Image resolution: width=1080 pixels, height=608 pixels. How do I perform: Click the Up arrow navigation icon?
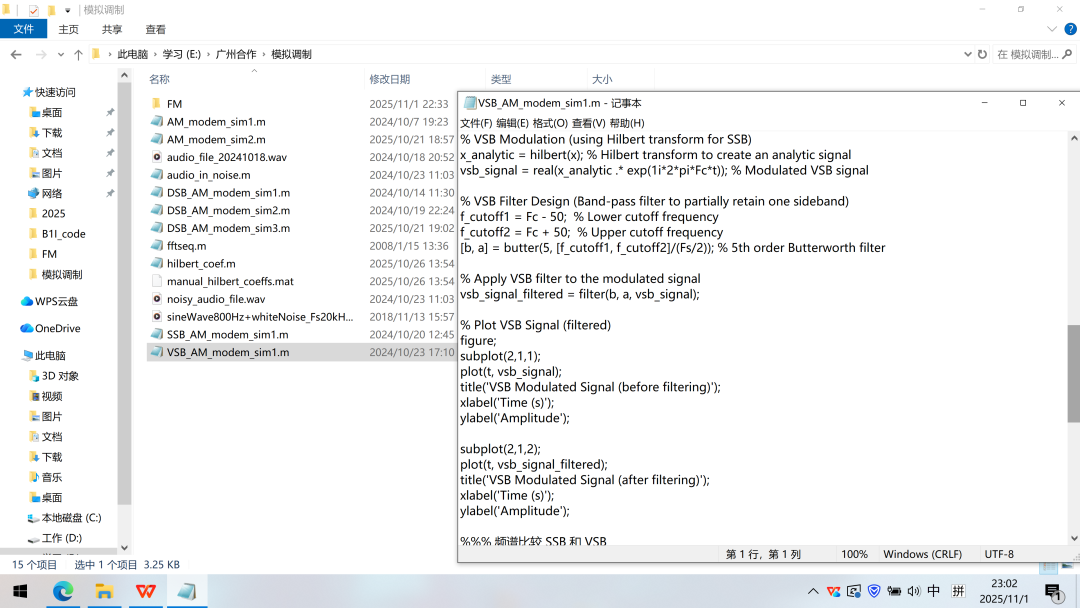tap(78, 54)
